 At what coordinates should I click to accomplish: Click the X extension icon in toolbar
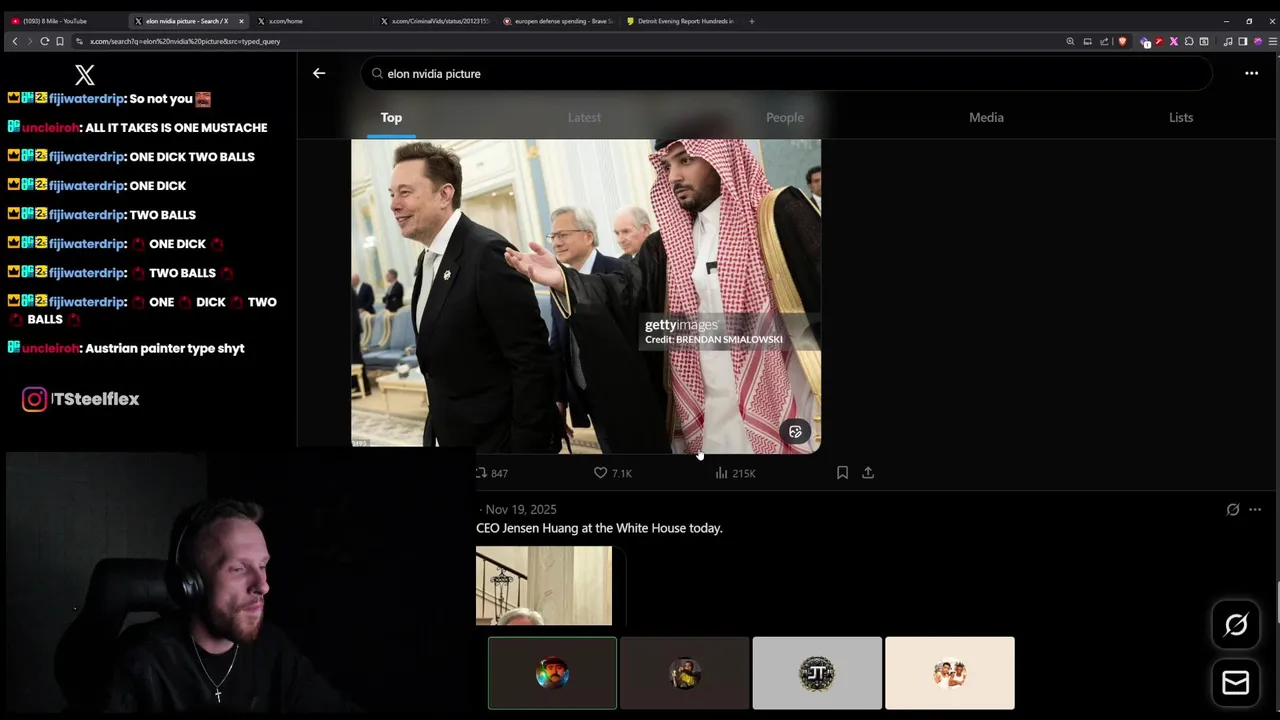click(1174, 41)
